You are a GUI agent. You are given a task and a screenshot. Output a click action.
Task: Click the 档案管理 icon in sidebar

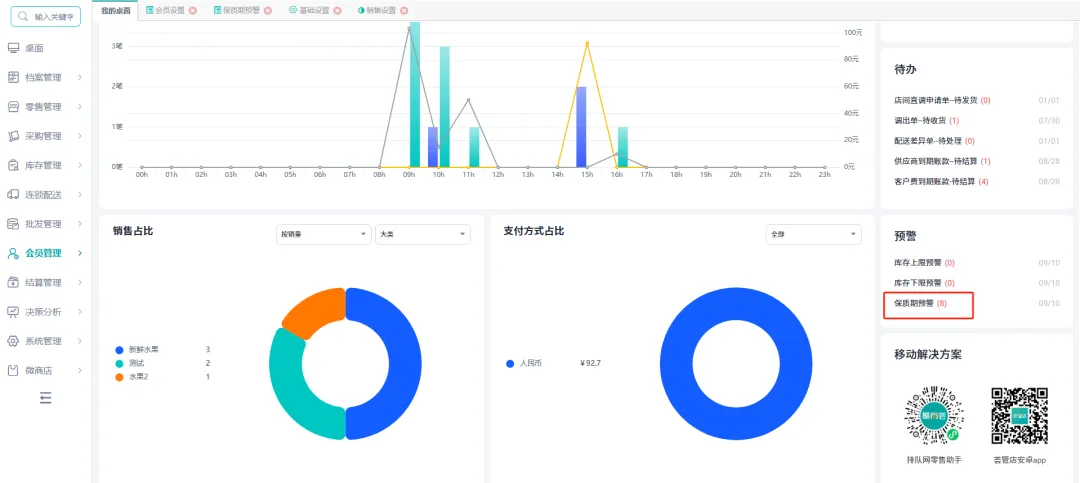click(x=13, y=77)
